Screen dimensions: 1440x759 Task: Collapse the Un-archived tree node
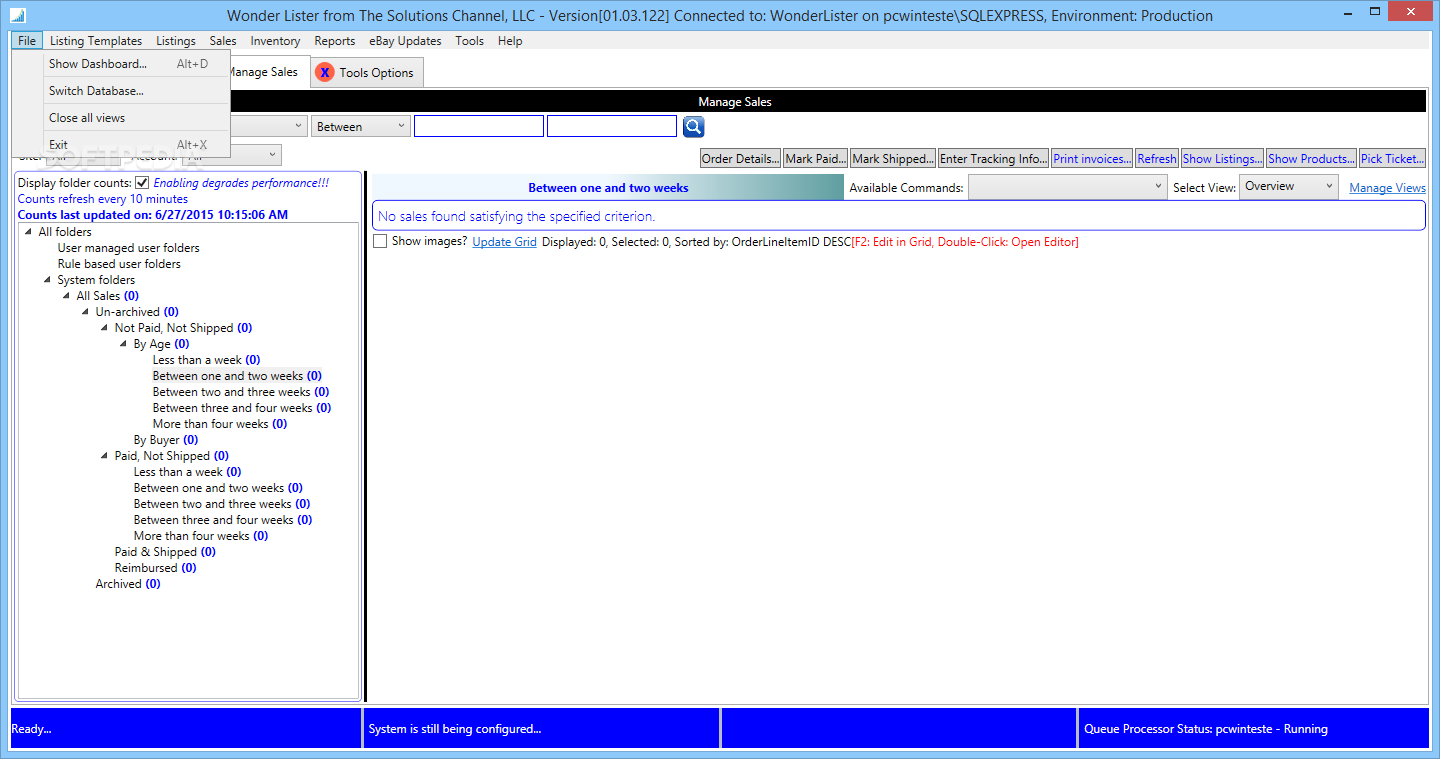pyautogui.click(x=85, y=312)
